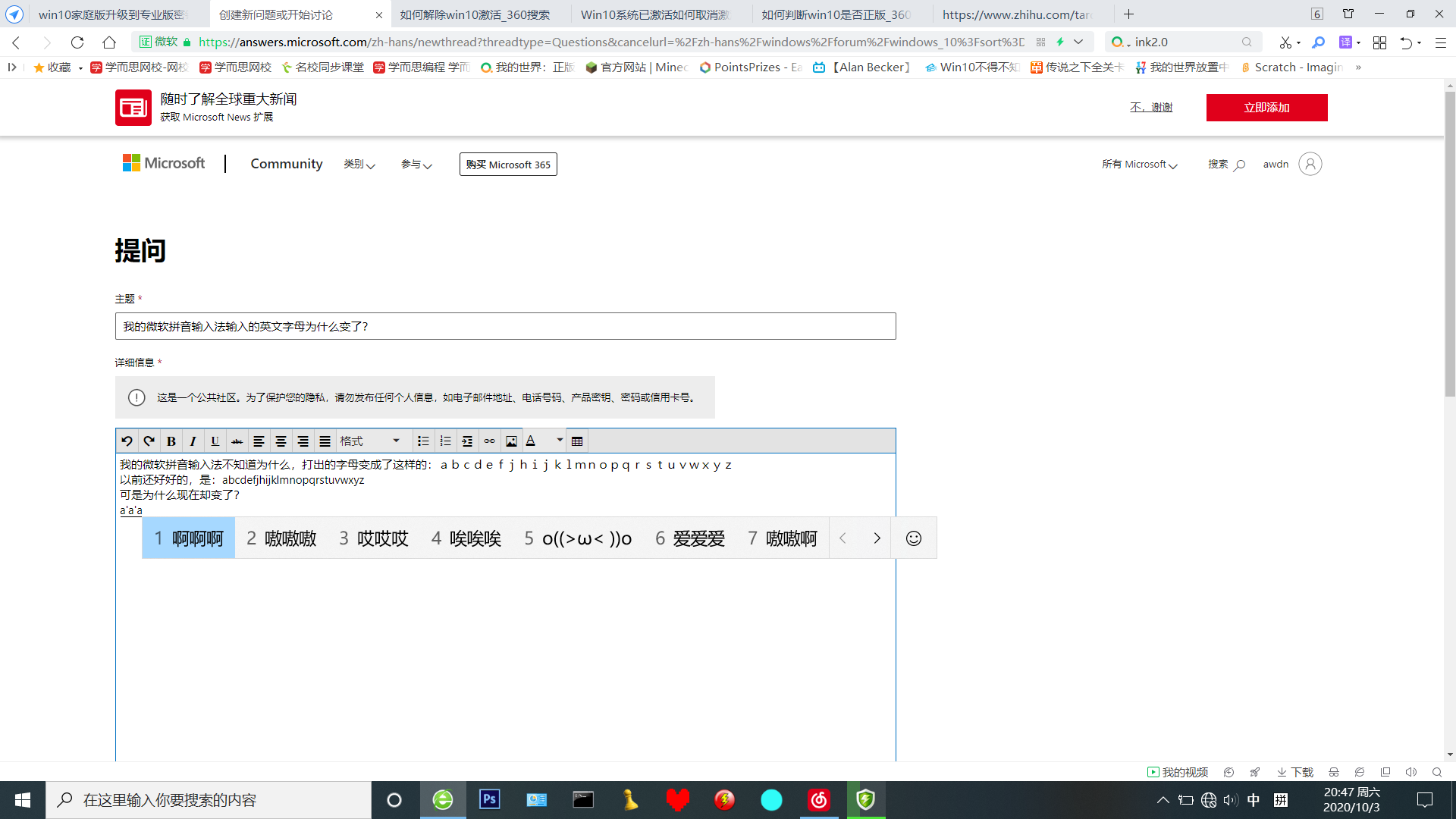Expand the 所有 Microsoft menu
1456x819 pixels.
coord(1139,165)
